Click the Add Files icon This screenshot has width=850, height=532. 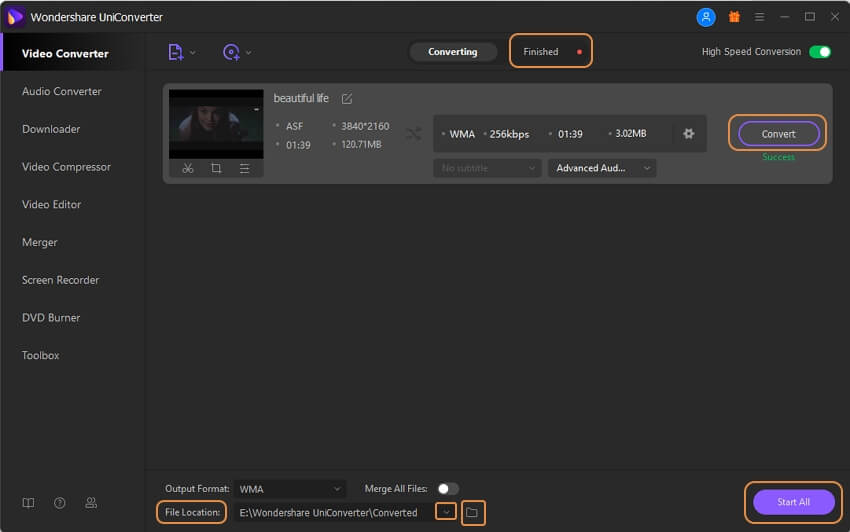coord(175,53)
